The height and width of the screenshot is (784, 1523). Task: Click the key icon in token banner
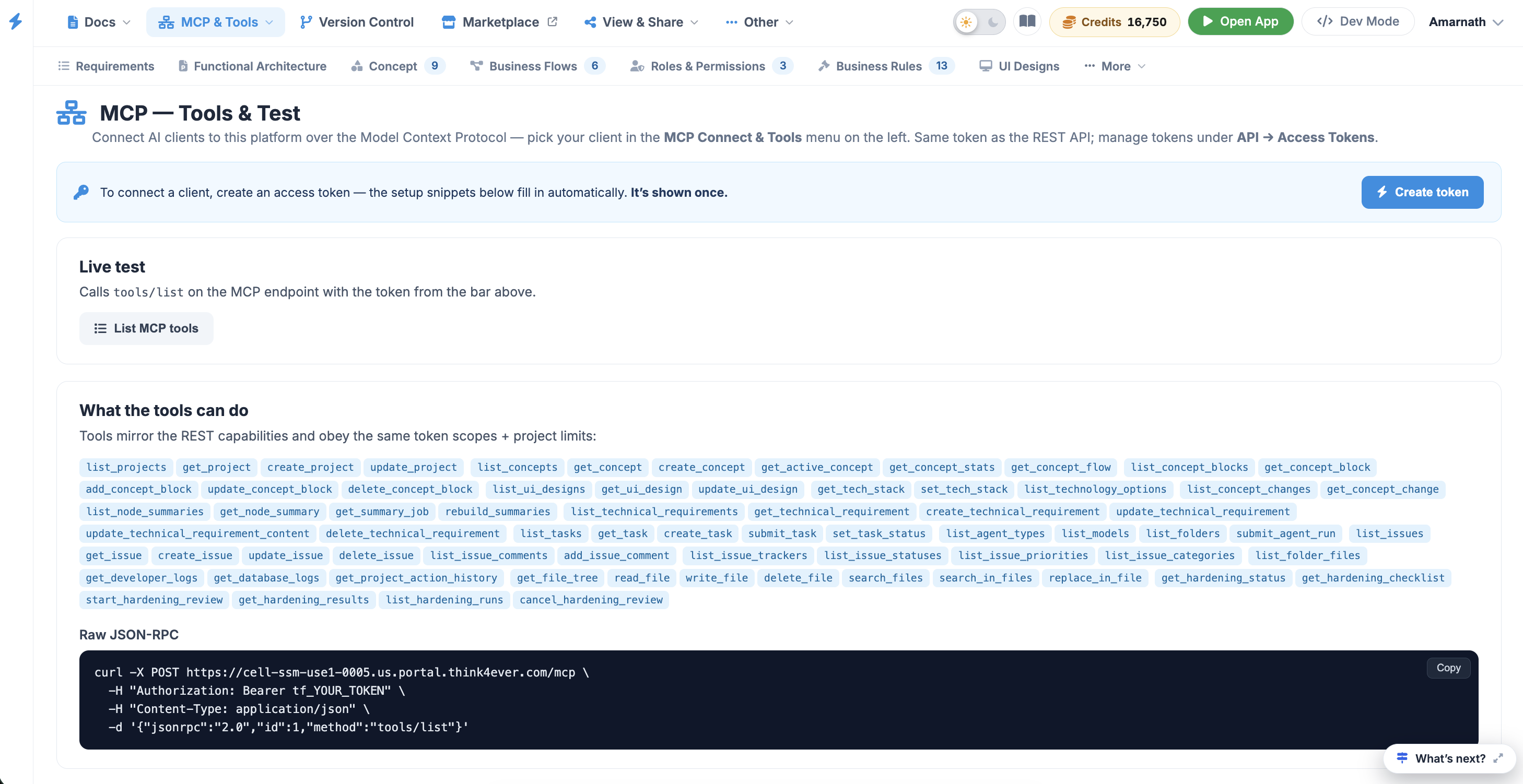[x=81, y=193]
